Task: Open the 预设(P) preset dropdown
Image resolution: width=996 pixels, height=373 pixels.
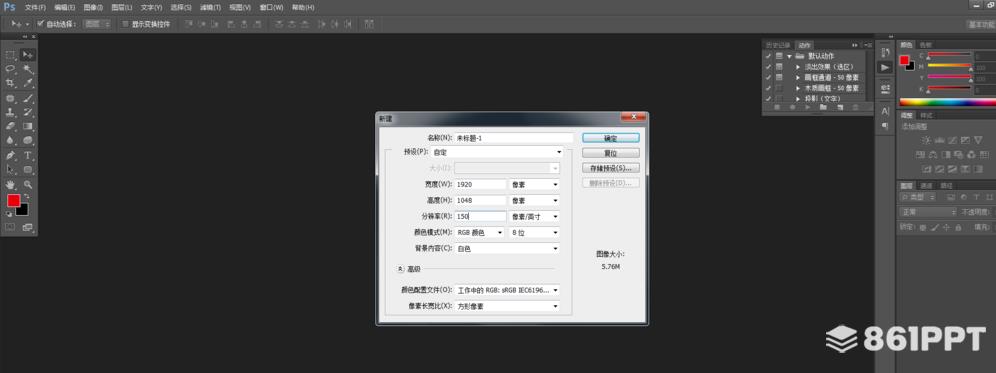Action: 497,153
